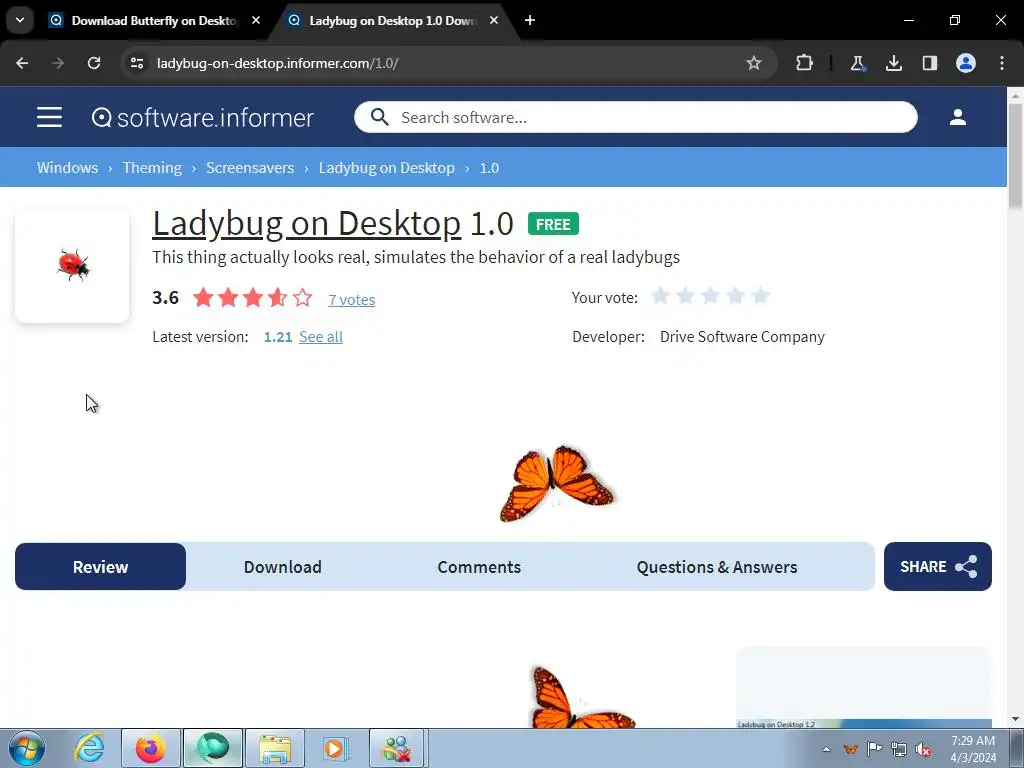Reload the current page
The height and width of the screenshot is (768, 1024).
coord(94,63)
